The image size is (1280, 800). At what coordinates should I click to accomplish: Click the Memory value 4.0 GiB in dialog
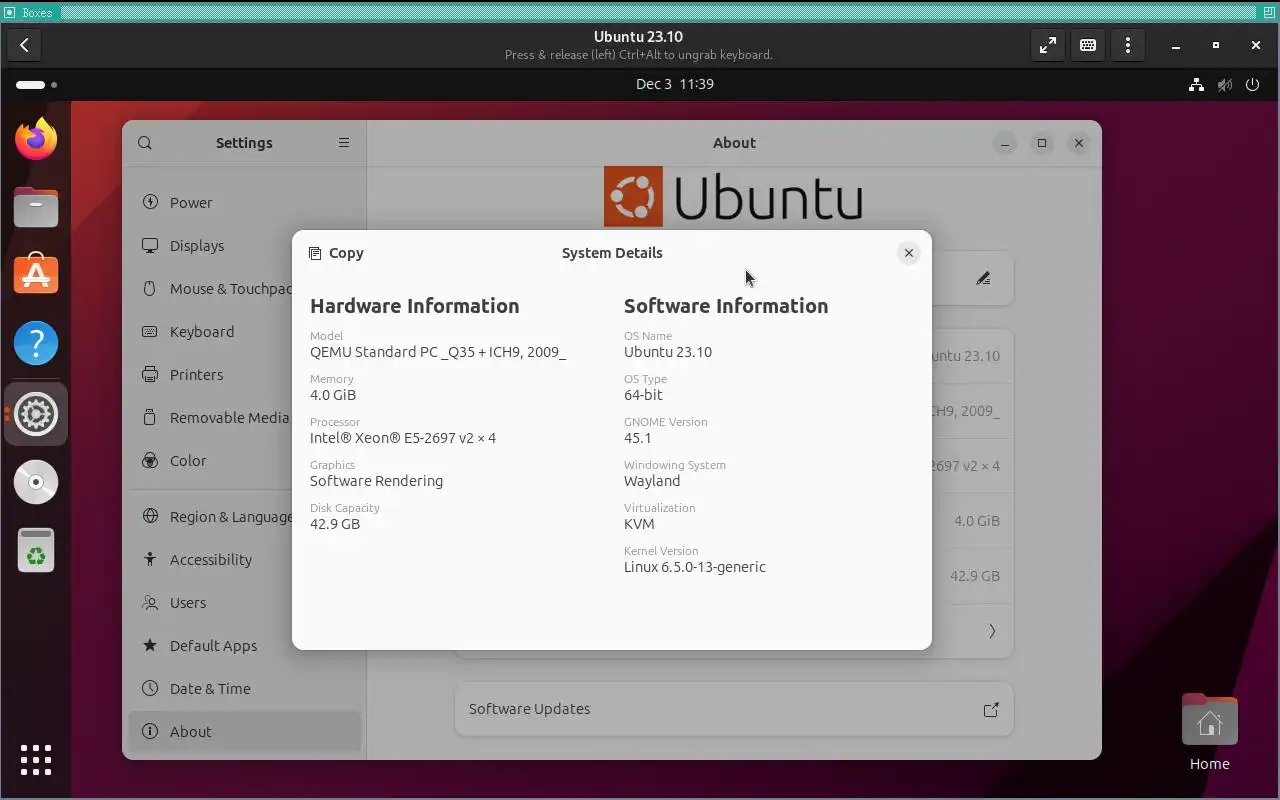pos(333,395)
